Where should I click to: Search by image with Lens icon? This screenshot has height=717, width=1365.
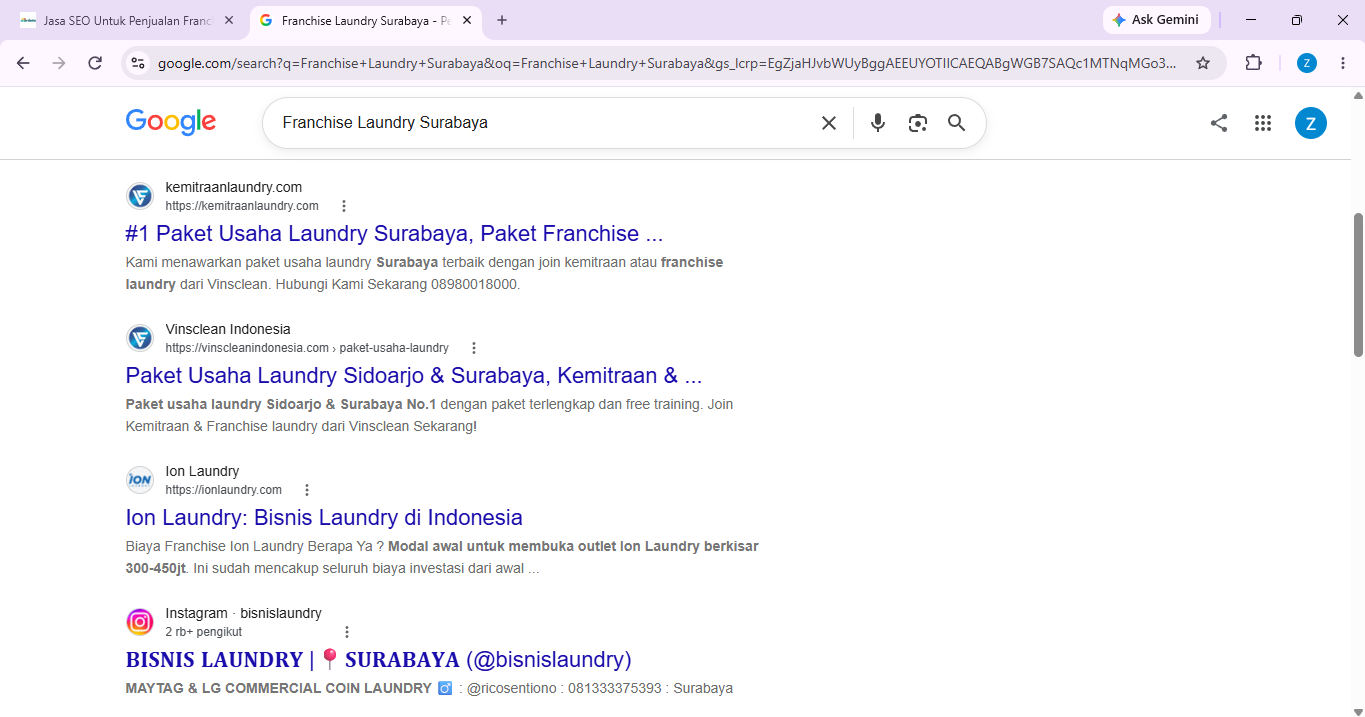(x=917, y=123)
